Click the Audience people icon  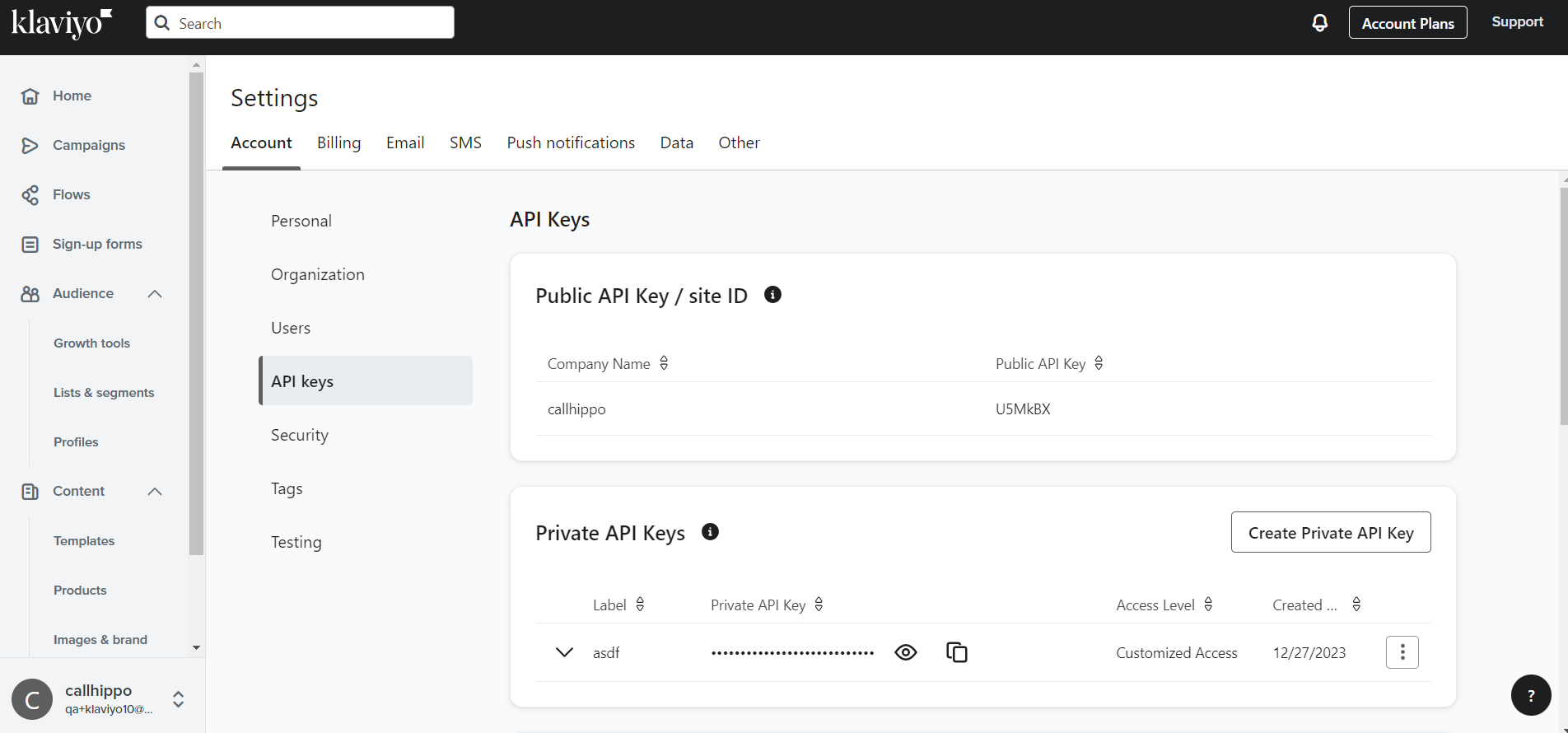pos(30,293)
